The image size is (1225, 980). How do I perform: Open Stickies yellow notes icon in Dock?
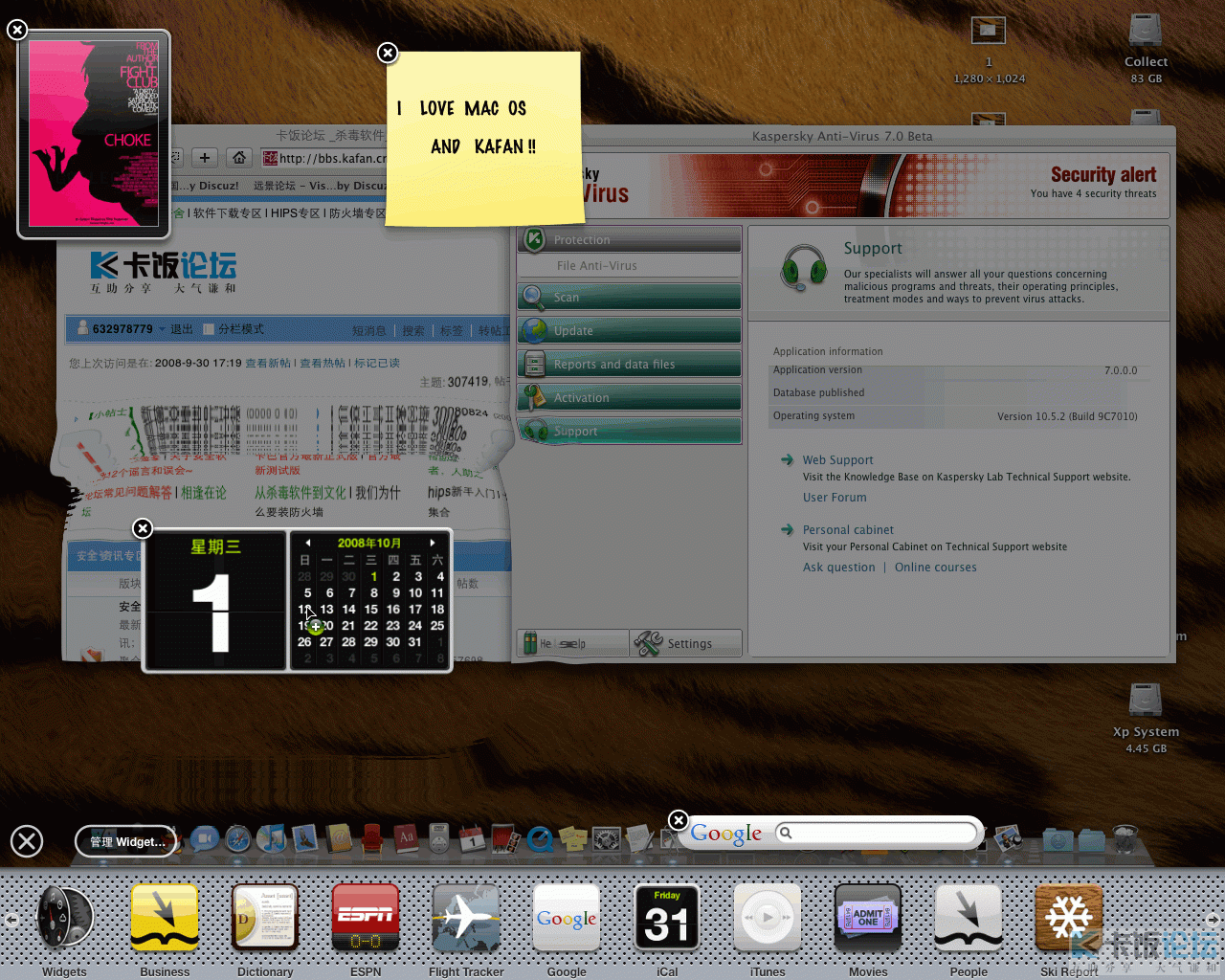(x=572, y=839)
